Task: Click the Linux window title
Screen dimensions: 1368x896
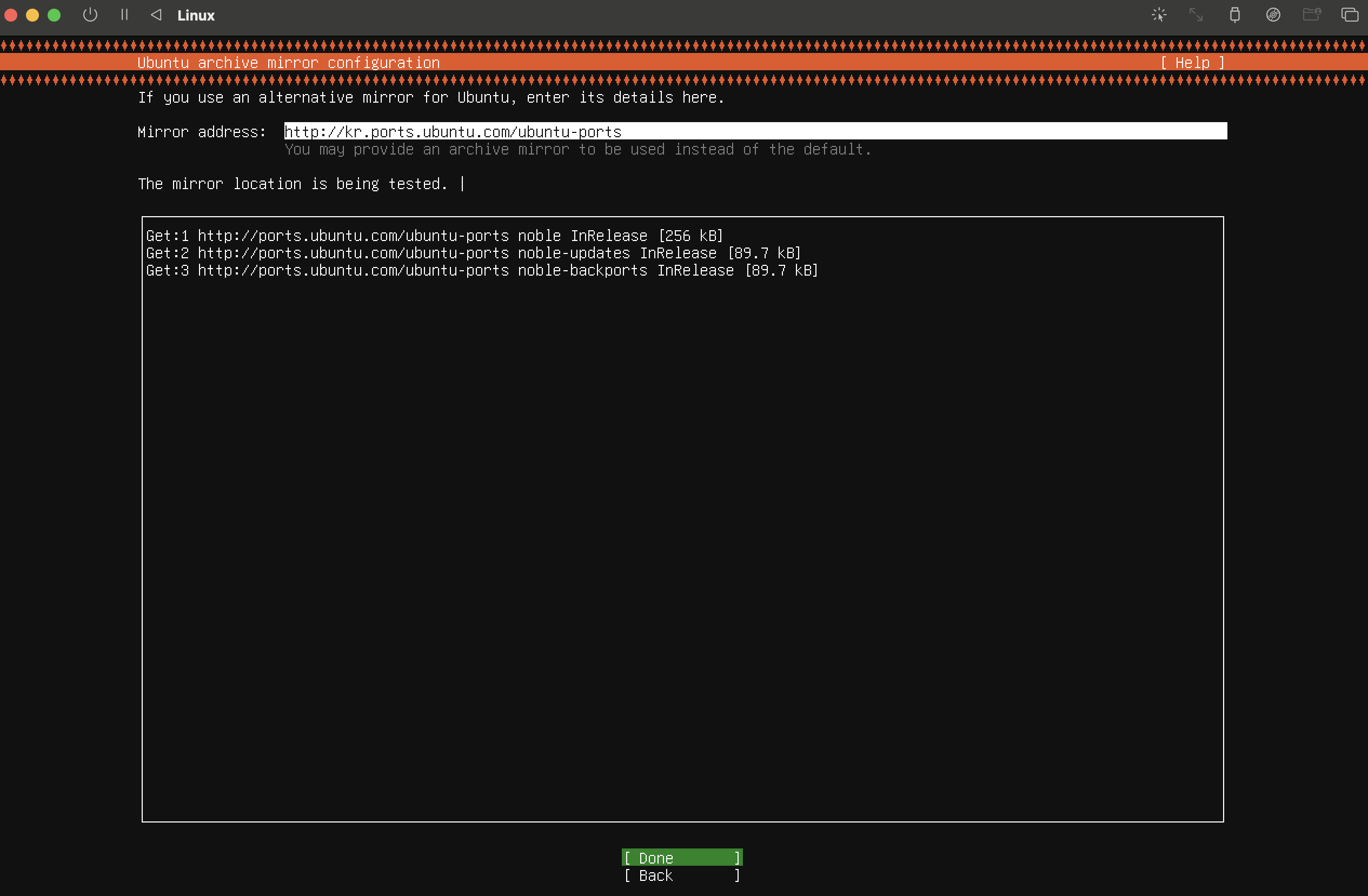Action: point(195,16)
